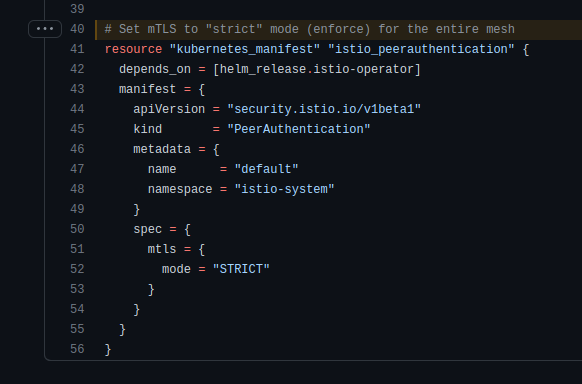Click "depends_on" on line 42

(155, 69)
